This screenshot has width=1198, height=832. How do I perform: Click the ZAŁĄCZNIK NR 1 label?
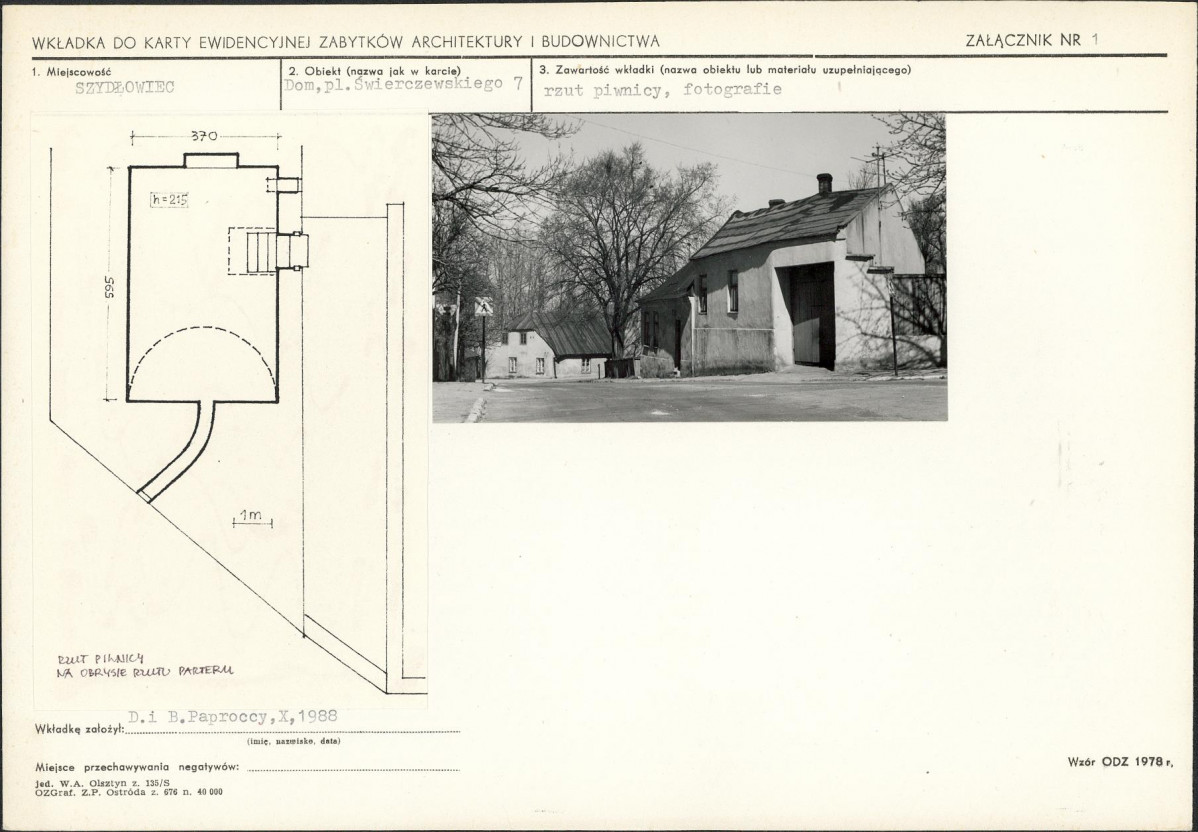coord(1031,41)
